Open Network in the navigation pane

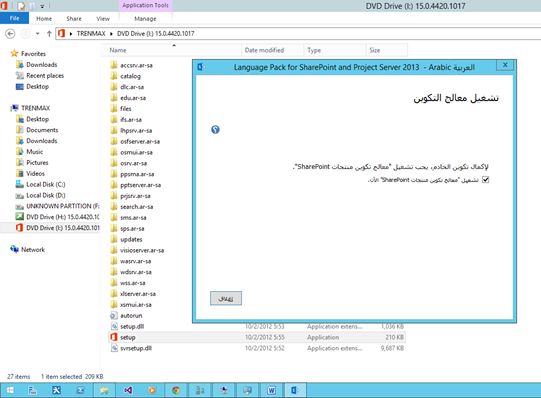(x=33, y=249)
